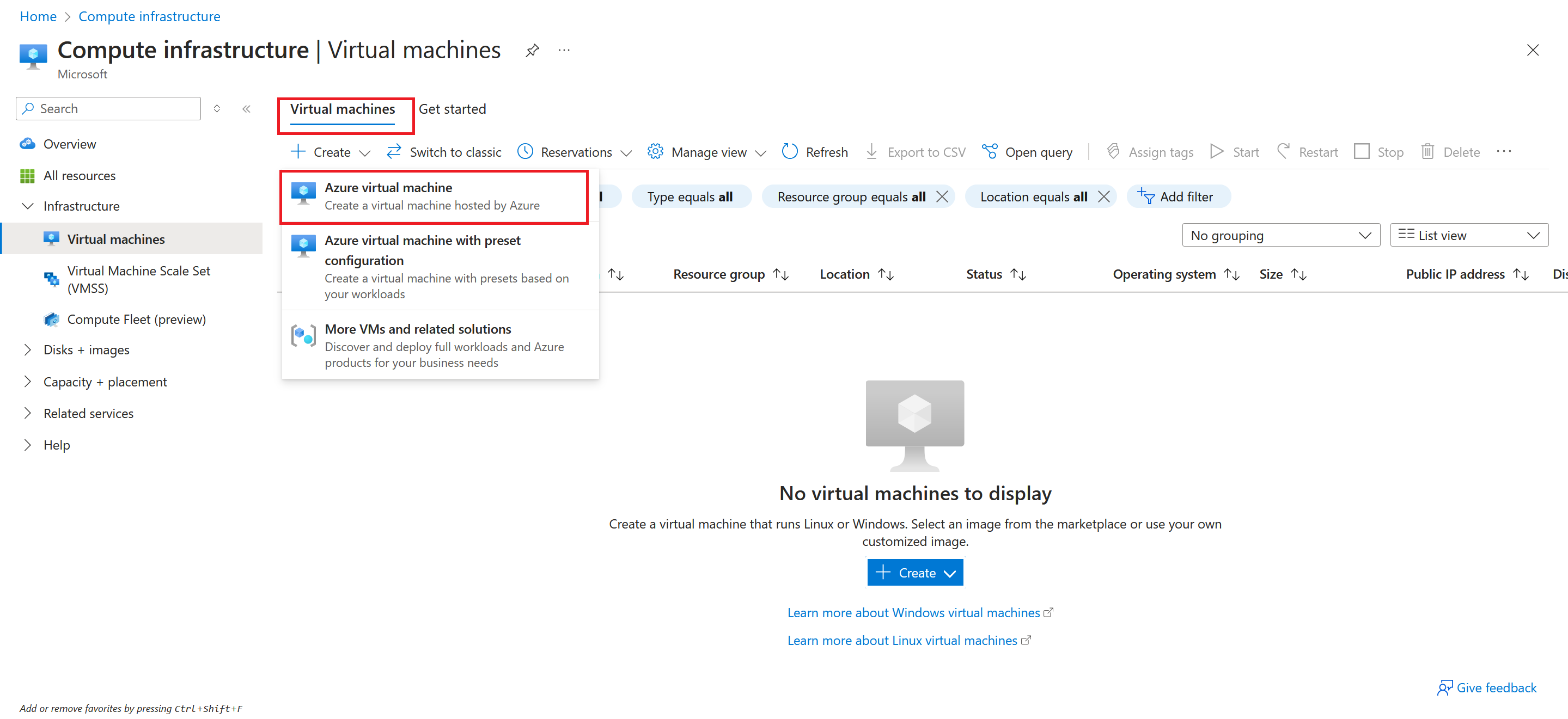Click Export to CSV
The width and height of the screenshot is (1568, 719).
[x=915, y=152]
